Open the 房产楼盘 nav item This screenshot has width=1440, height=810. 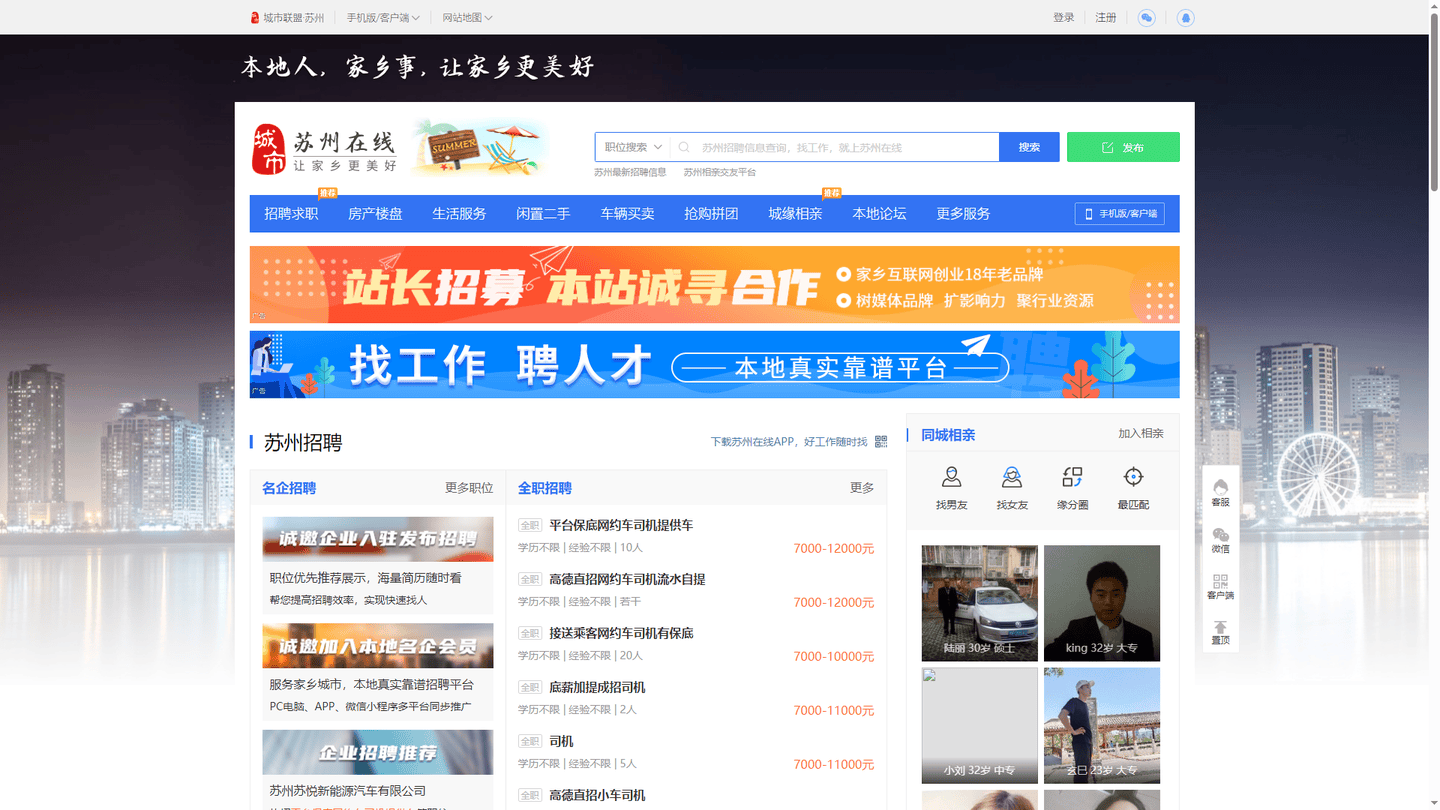tap(375, 214)
